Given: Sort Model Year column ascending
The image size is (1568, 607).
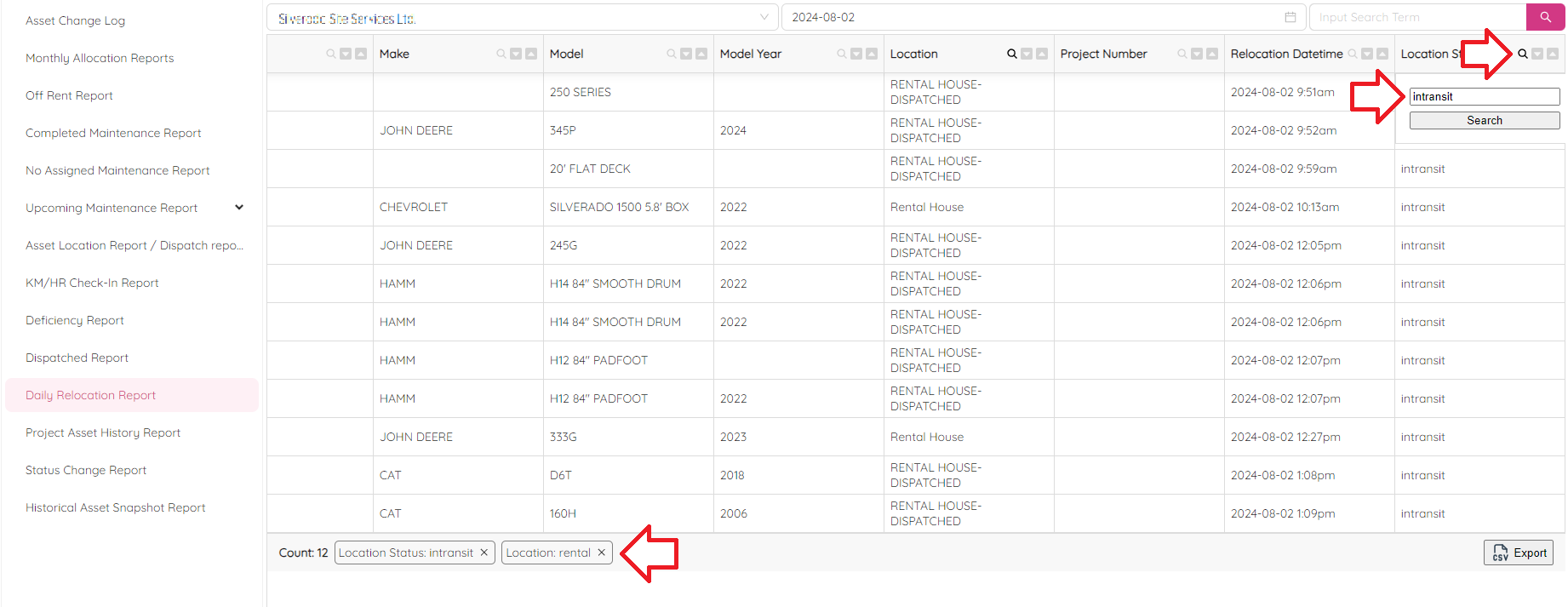Looking at the screenshot, I should tap(872, 54).
